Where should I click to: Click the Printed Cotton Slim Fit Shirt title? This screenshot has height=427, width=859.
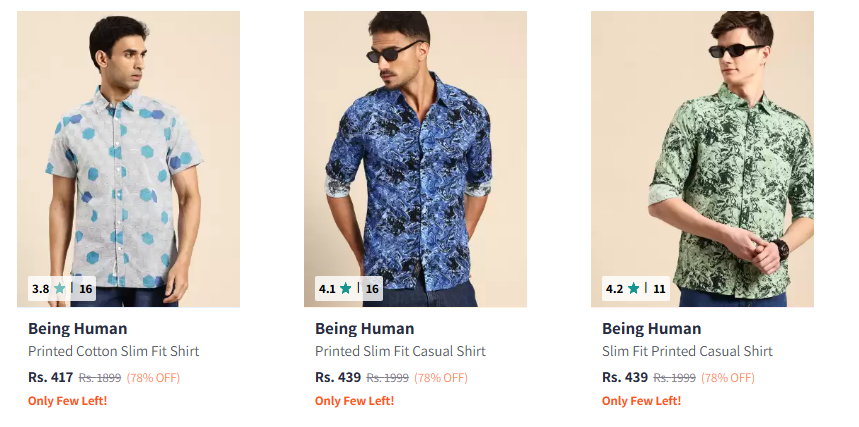tap(113, 351)
